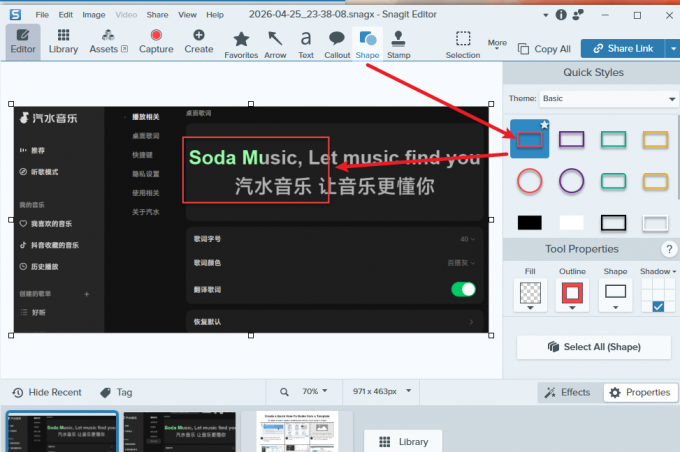The height and width of the screenshot is (452, 680).
Task: Open the Assets panel
Action: pos(108,42)
